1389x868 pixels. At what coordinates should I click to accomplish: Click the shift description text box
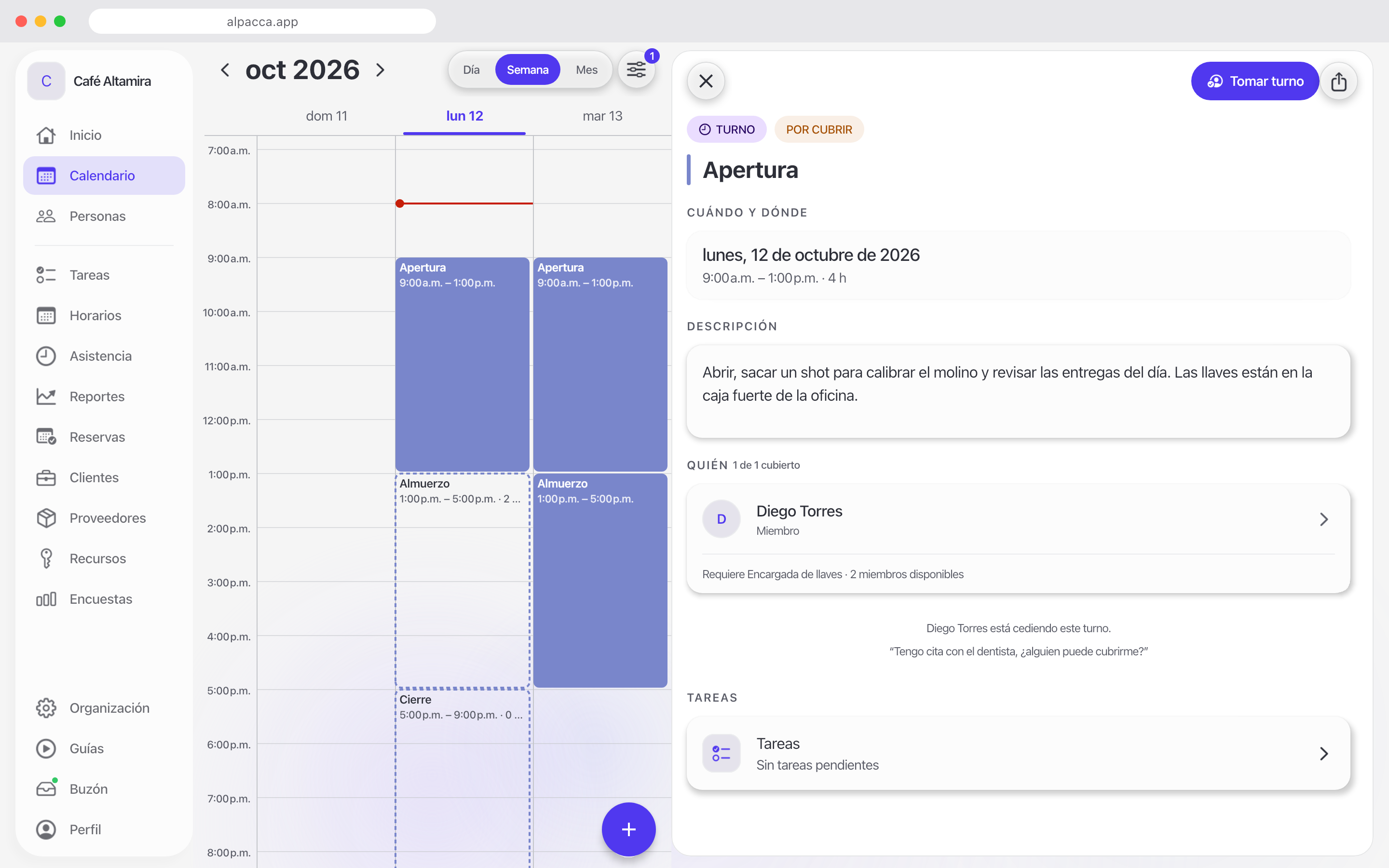(1018, 392)
